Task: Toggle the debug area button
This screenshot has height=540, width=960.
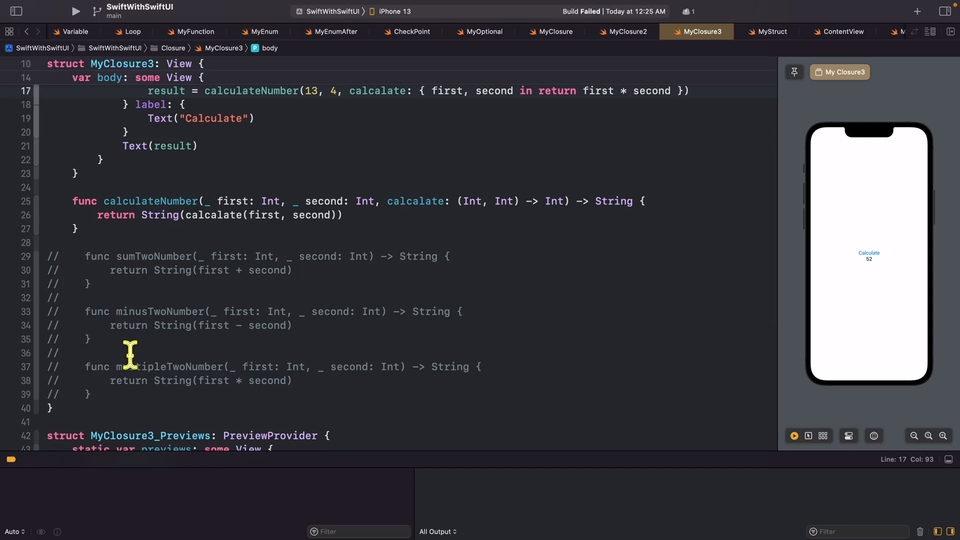Action: [x=948, y=459]
